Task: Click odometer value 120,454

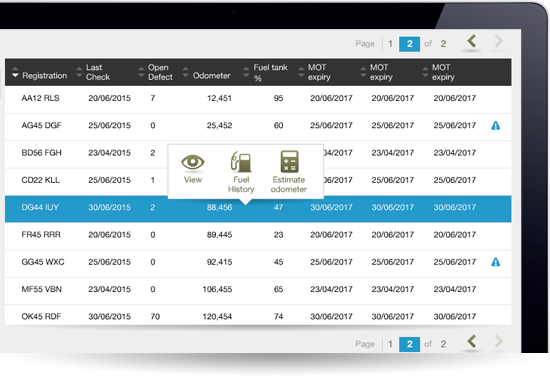Action: (x=217, y=316)
